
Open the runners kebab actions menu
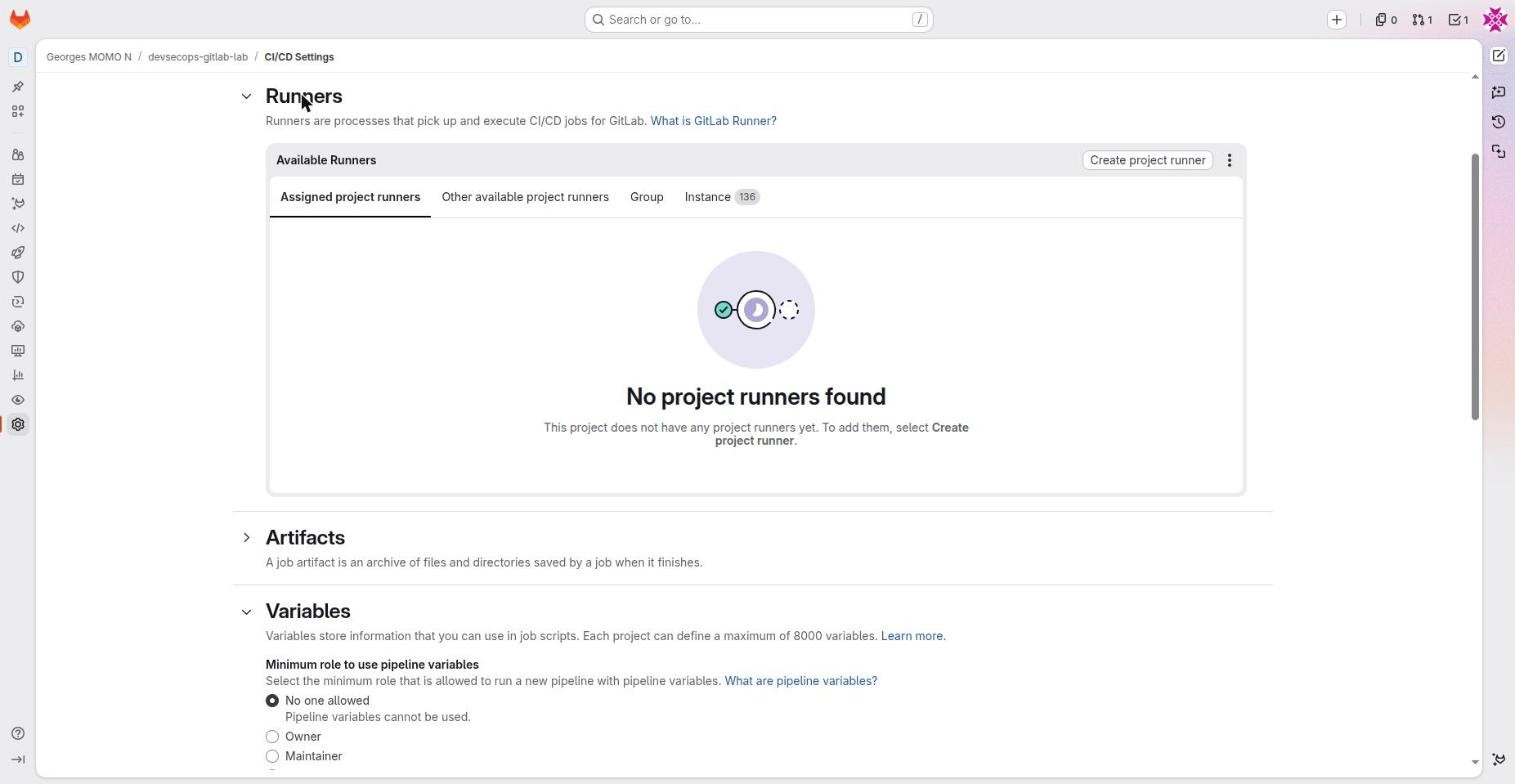1229,160
